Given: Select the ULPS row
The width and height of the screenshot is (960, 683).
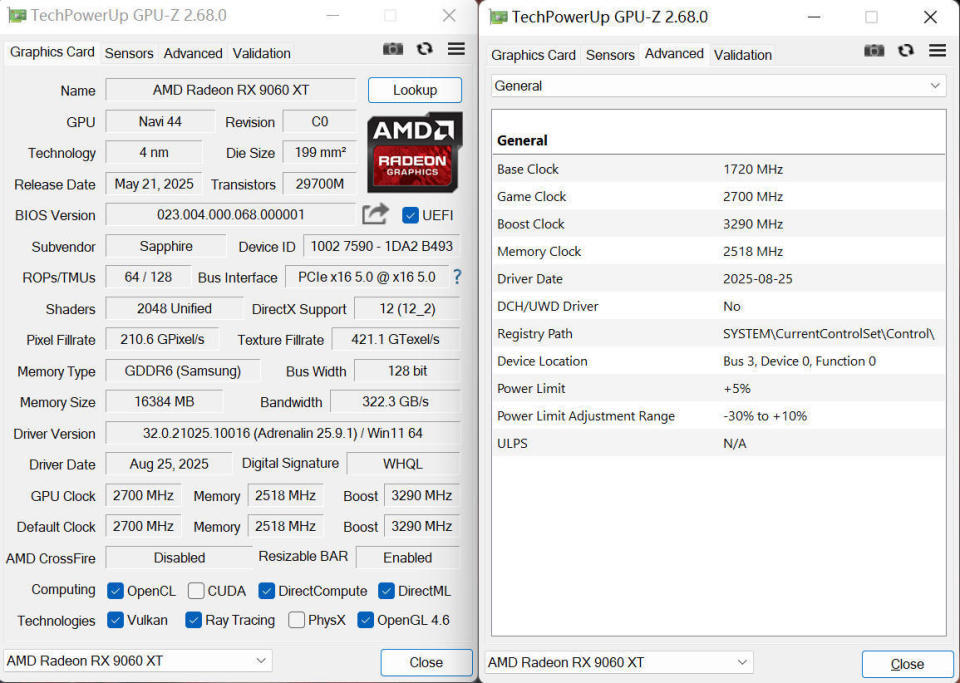Looking at the screenshot, I should pyautogui.click(x=719, y=443).
